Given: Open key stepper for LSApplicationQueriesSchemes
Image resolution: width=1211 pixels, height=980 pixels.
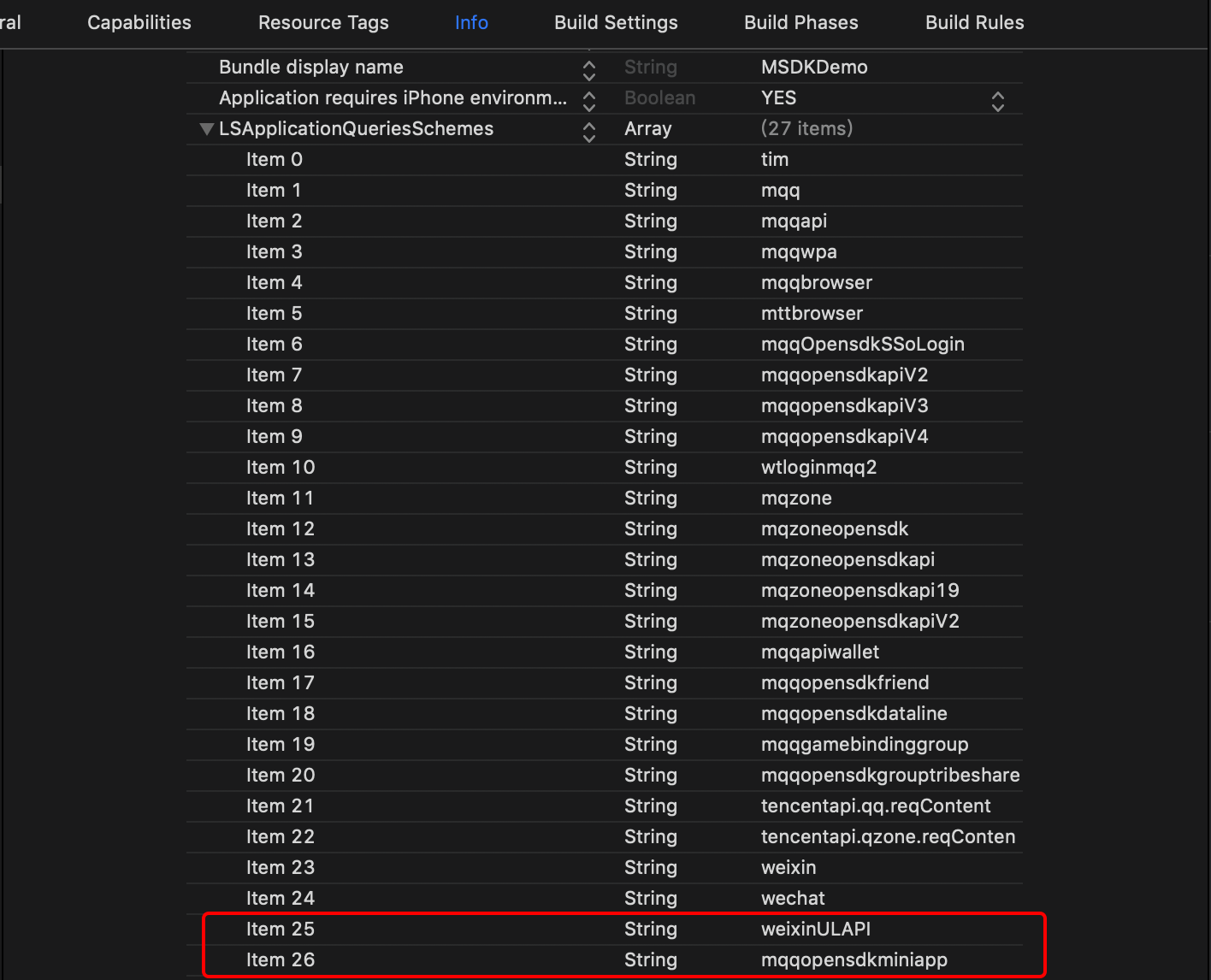Looking at the screenshot, I should click(x=589, y=132).
